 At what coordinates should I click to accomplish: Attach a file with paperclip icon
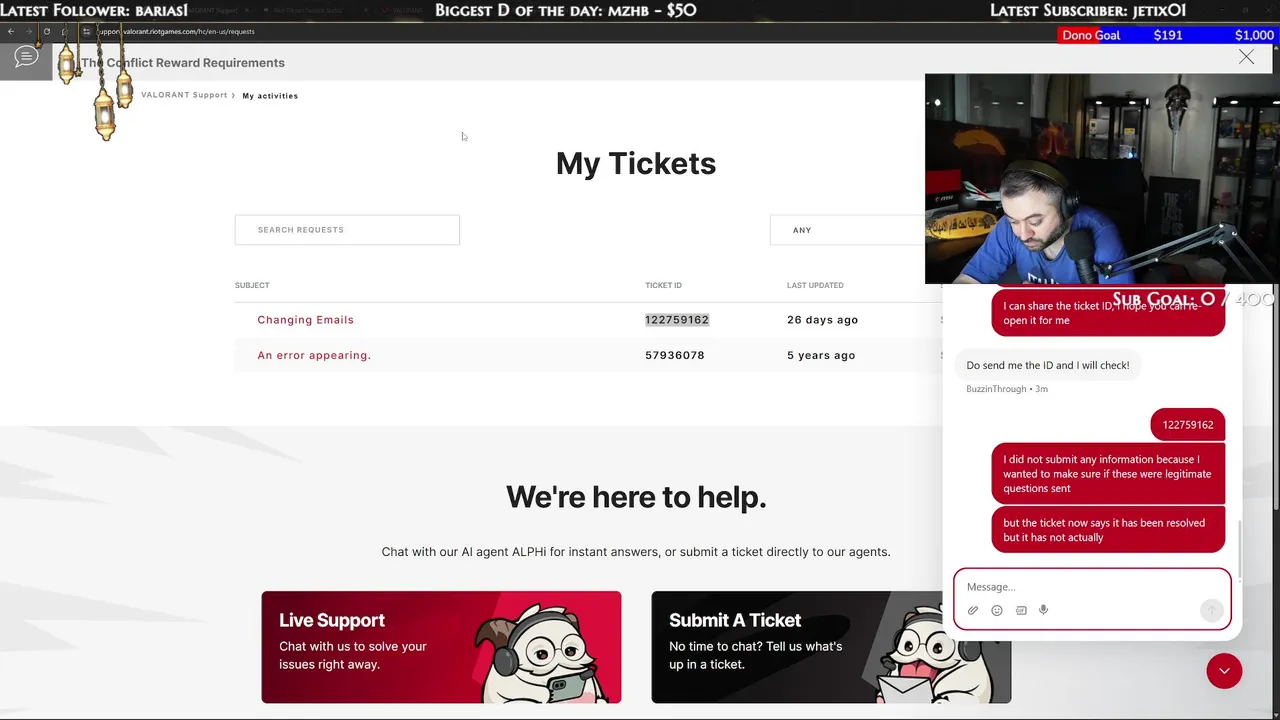[x=973, y=610]
